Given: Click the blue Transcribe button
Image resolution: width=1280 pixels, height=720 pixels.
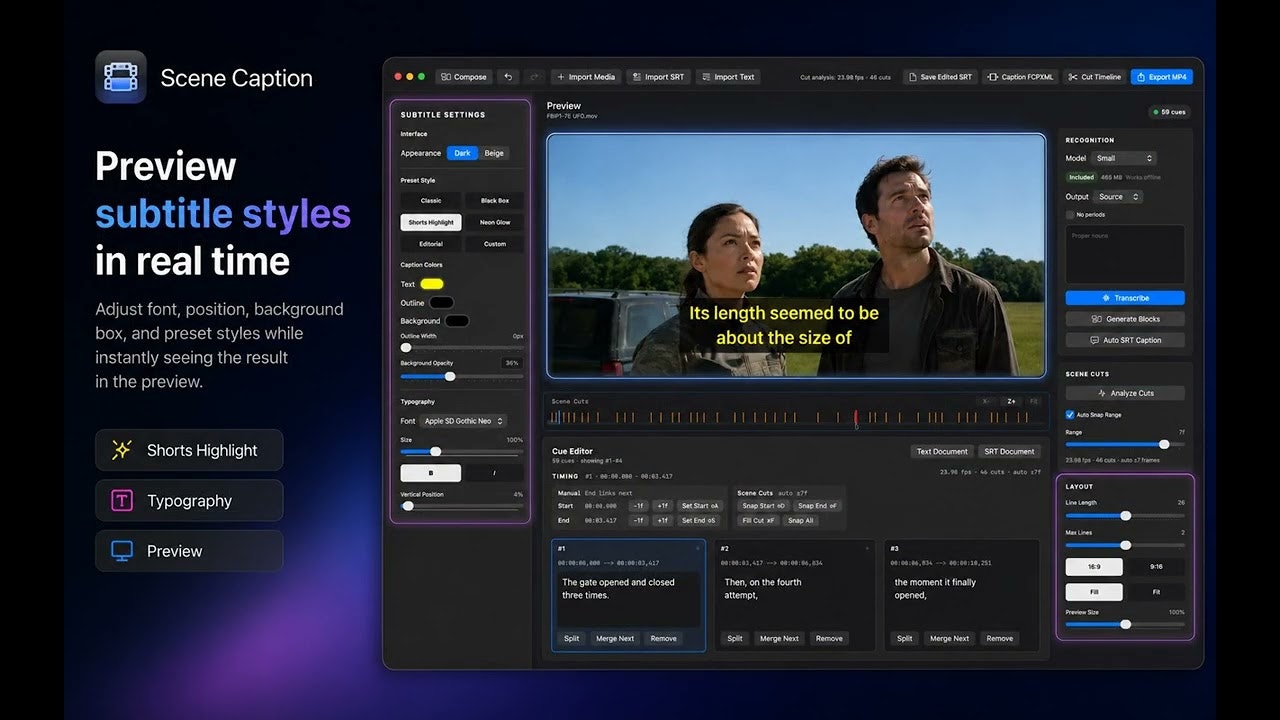Looking at the screenshot, I should (x=1125, y=298).
